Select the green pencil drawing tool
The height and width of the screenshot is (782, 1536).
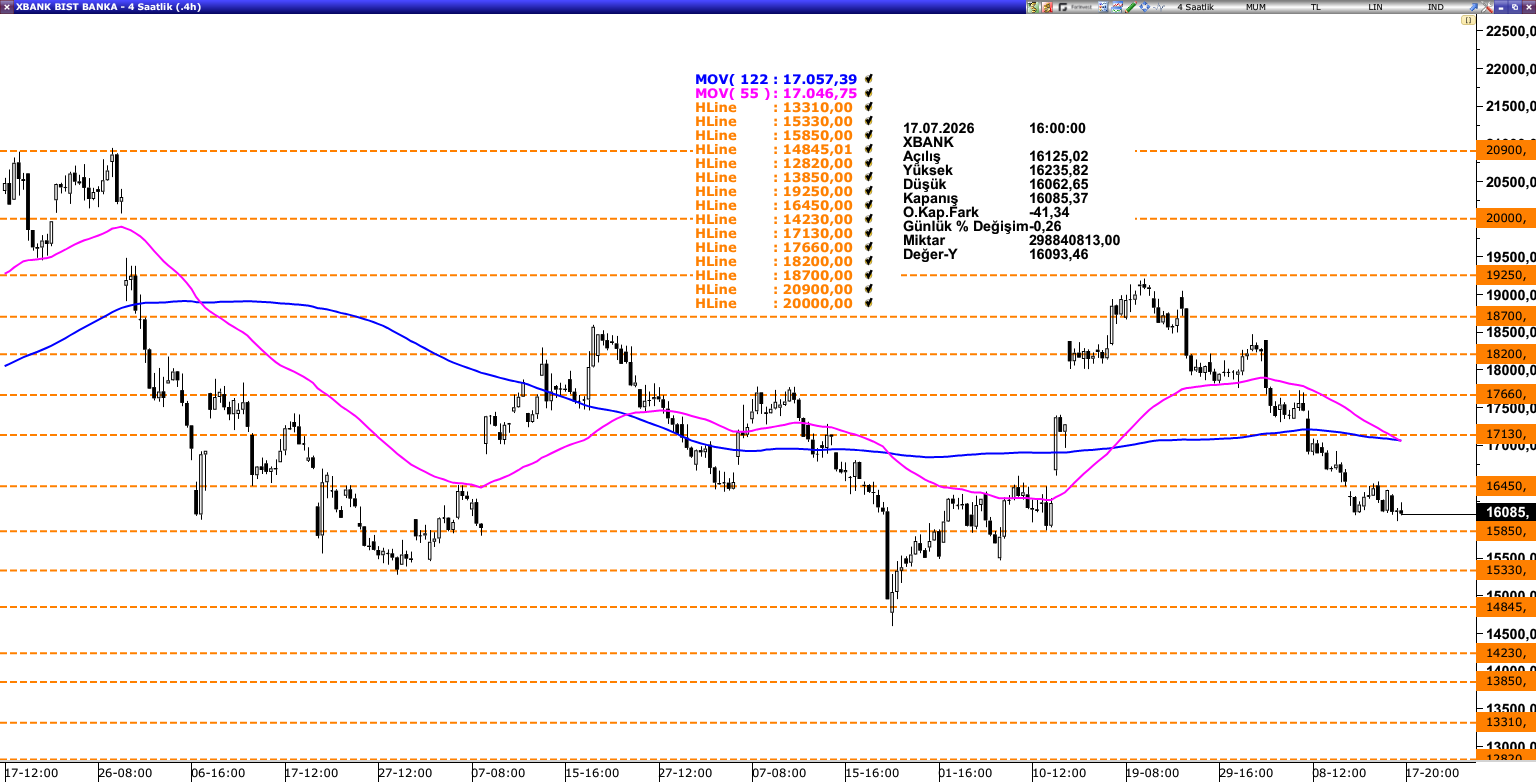[1131, 7]
